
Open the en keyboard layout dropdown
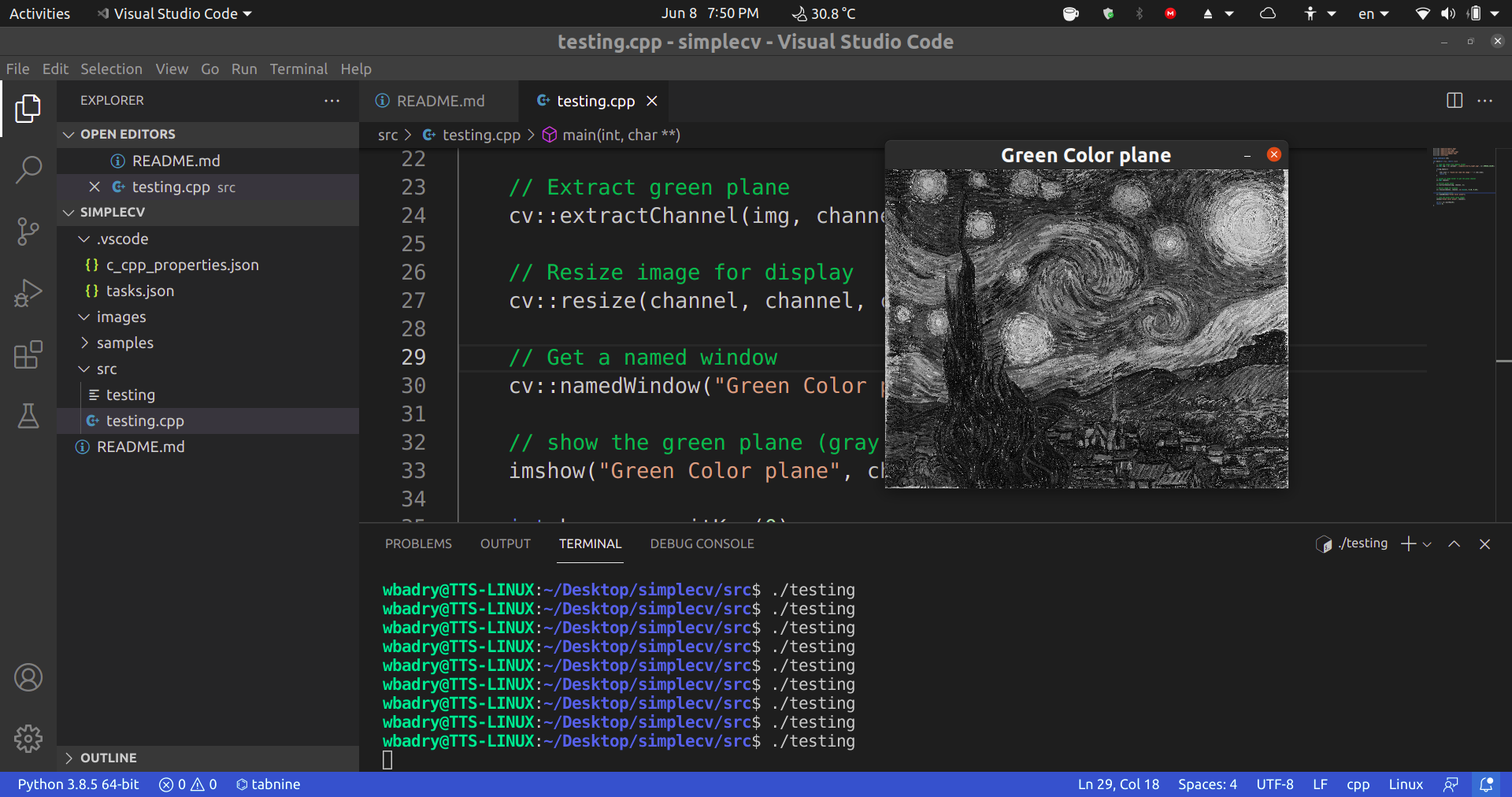[x=1373, y=13]
